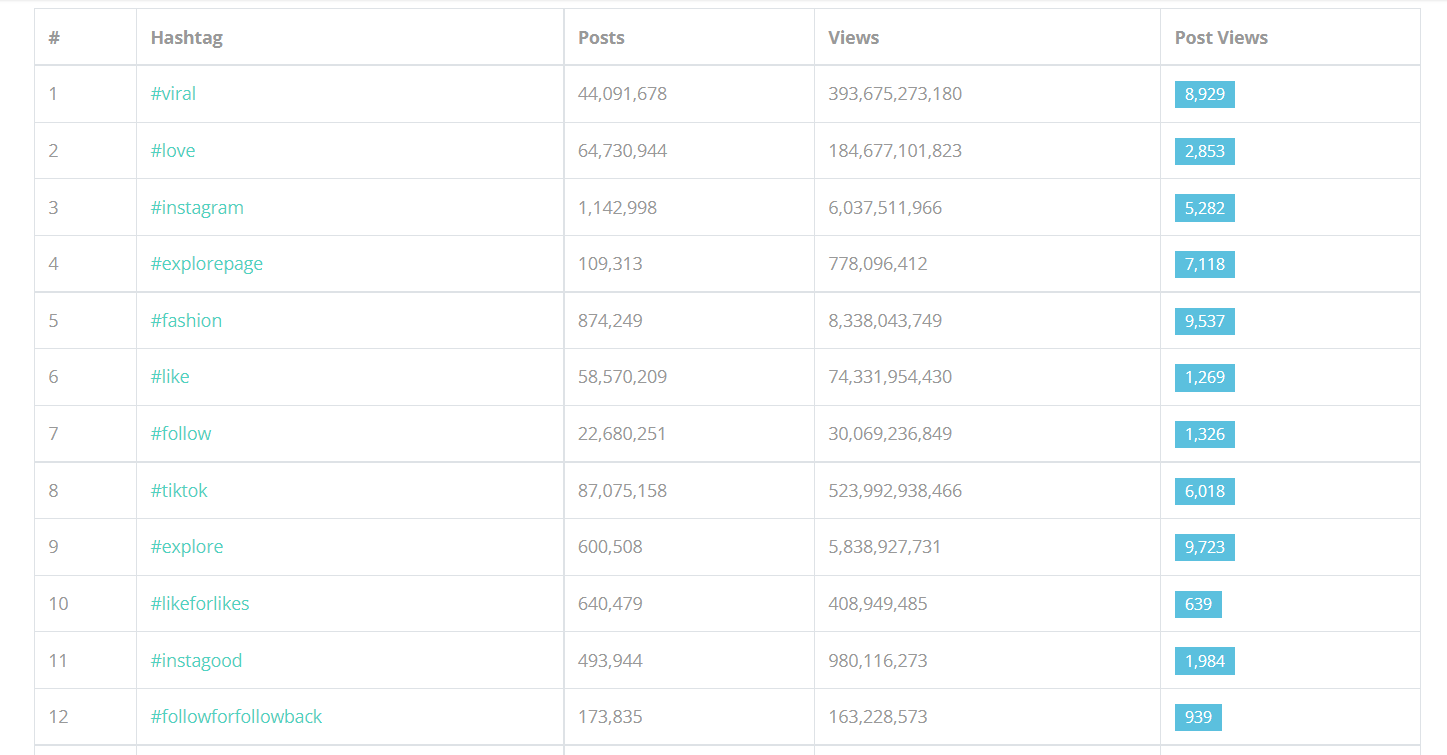Open the #tiktok hashtag link
The height and width of the screenshot is (755, 1447).
180,490
